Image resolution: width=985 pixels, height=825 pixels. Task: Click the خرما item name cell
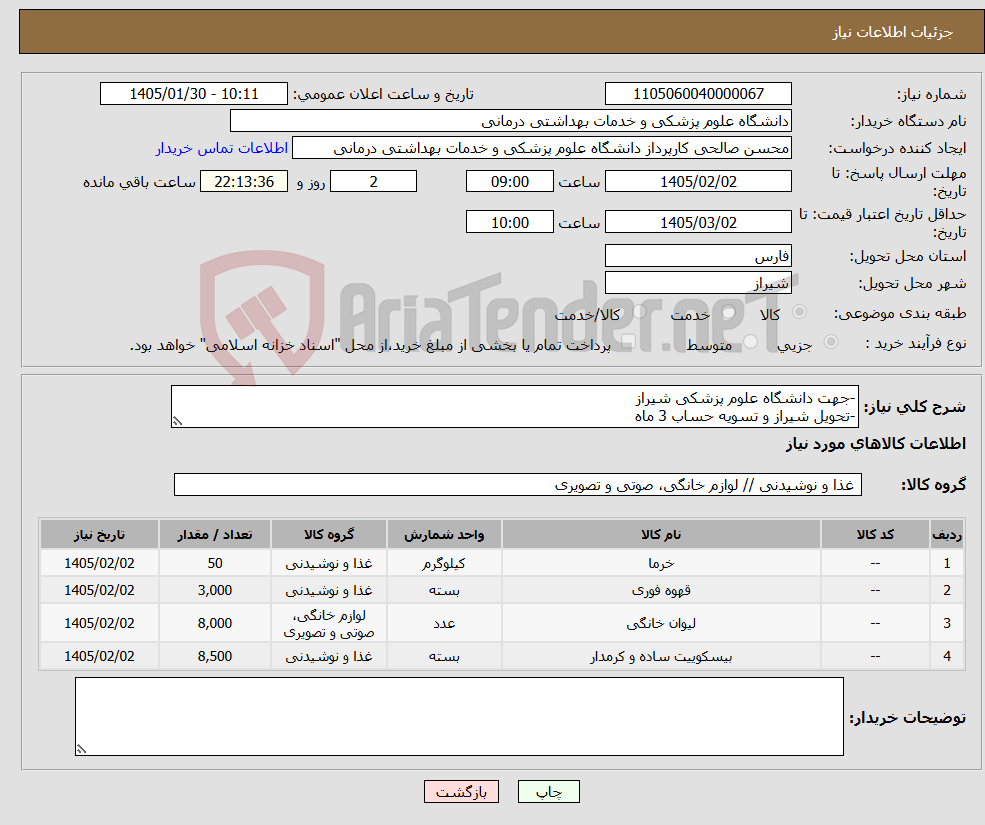(661, 563)
